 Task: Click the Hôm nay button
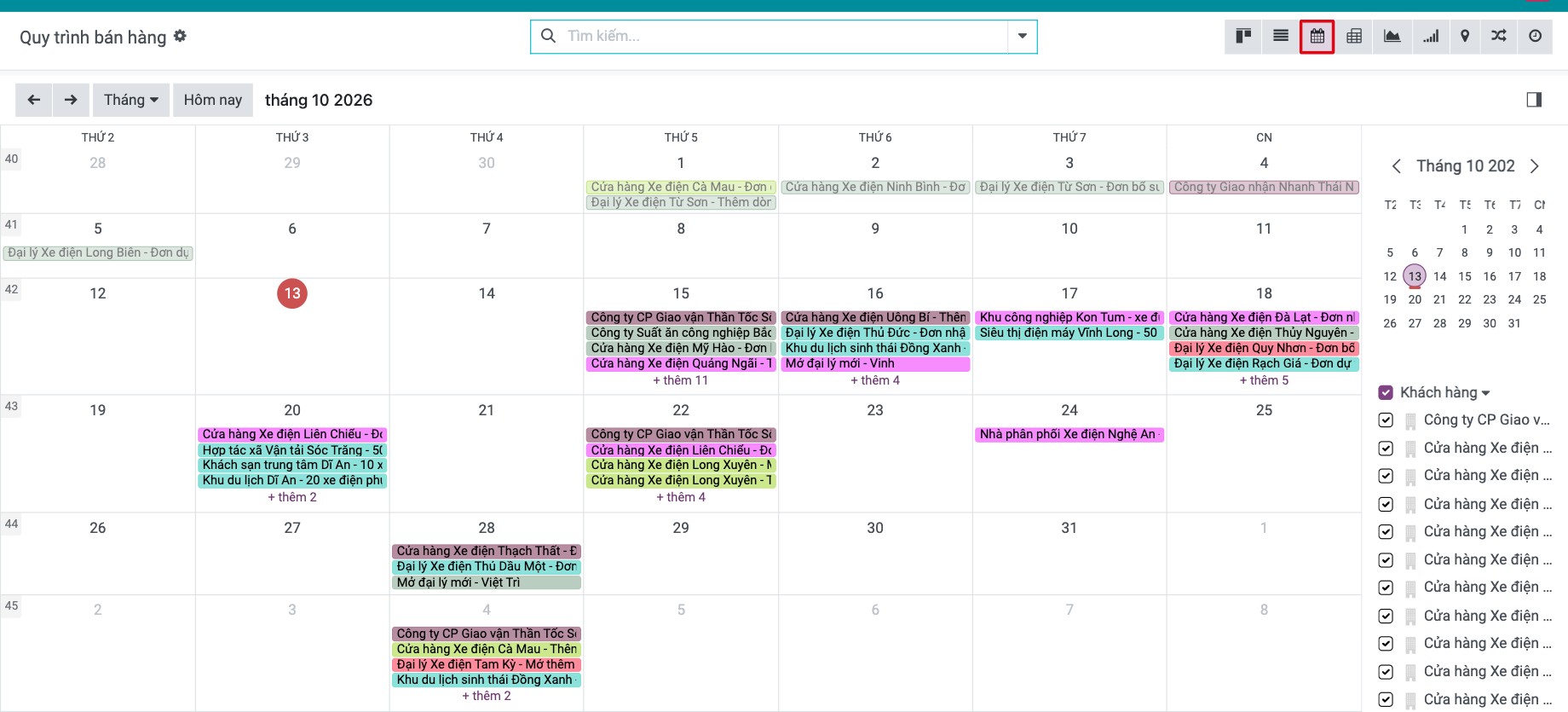pyautogui.click(x=213, y=100)
